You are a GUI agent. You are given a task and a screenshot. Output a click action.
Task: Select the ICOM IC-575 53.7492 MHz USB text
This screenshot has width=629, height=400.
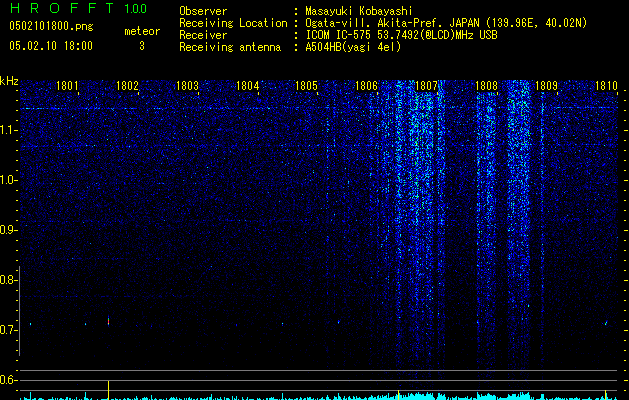[x=401, y=35]
